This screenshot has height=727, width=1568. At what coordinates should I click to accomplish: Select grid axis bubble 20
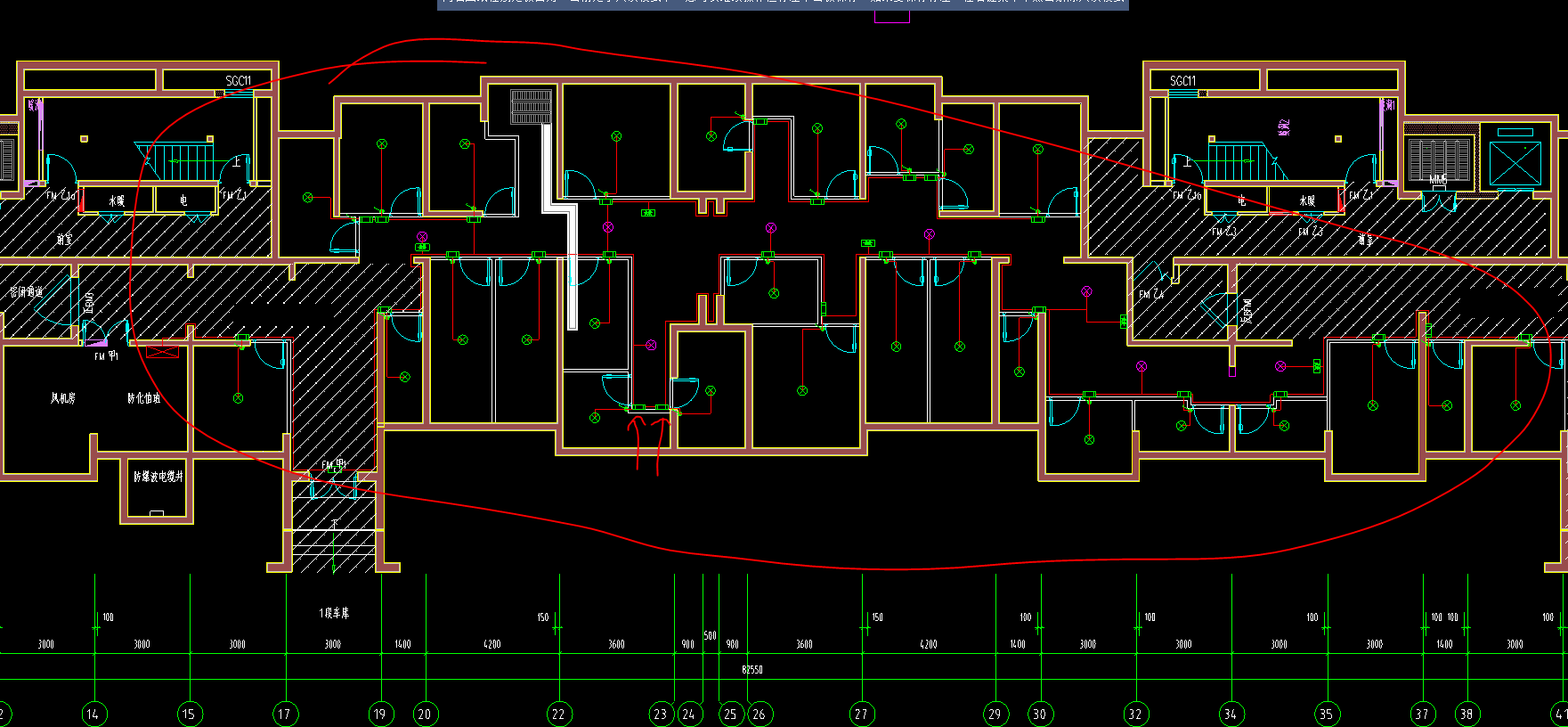pyautogui.click(x=426, y=714)
